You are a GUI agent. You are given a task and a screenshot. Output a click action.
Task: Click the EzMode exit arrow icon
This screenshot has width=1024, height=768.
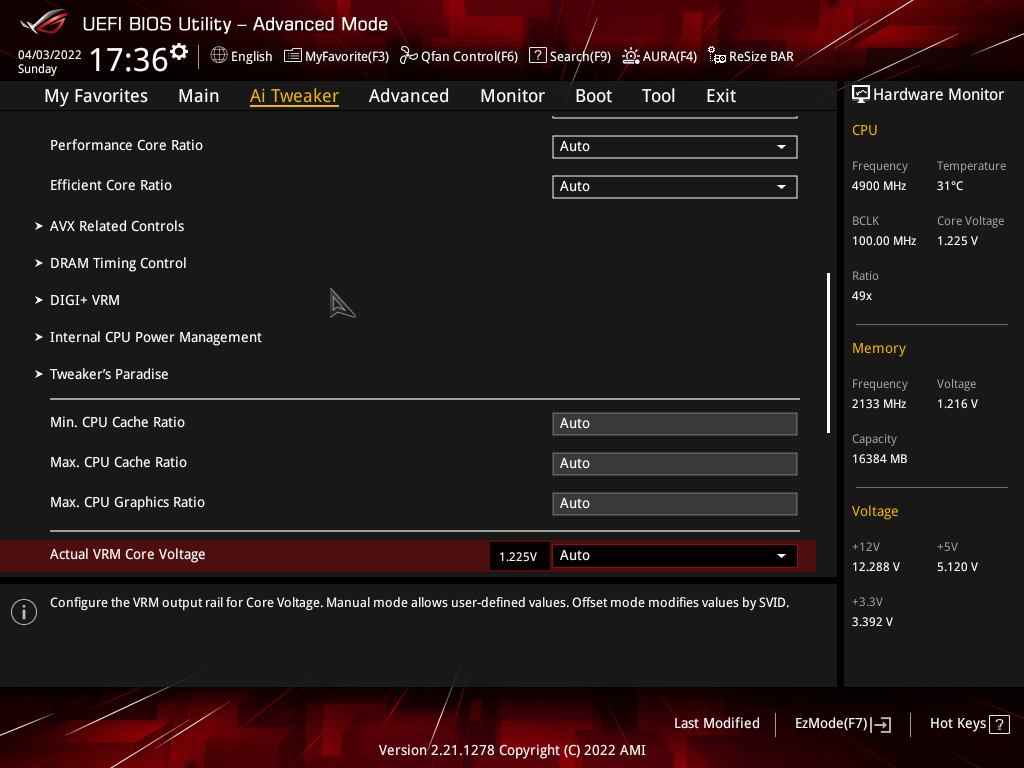coord(882,724)
